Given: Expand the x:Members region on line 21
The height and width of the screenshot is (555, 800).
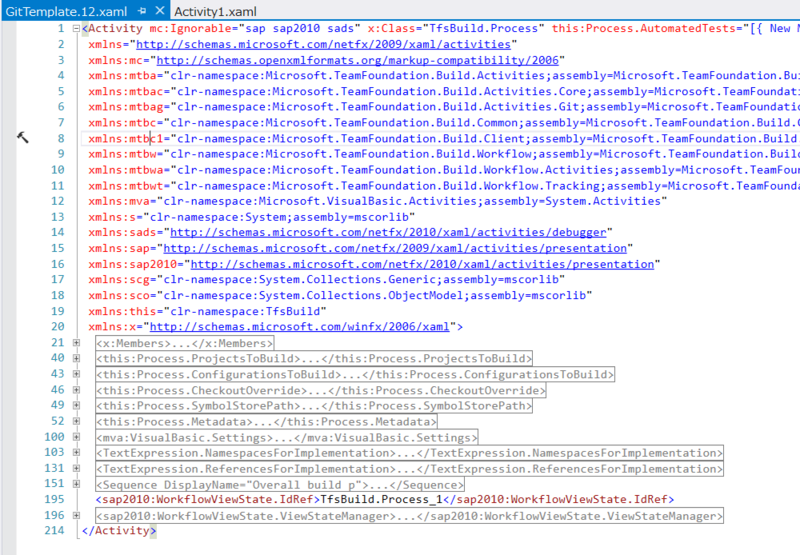Looking at the screenshot, I should click(76, 343).
